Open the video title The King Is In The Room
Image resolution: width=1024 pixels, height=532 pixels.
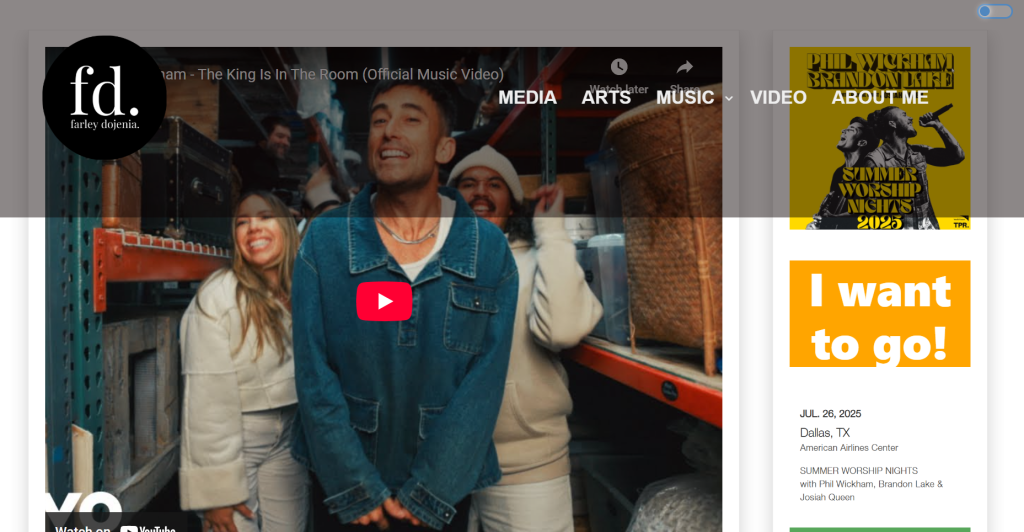[330, 74]
